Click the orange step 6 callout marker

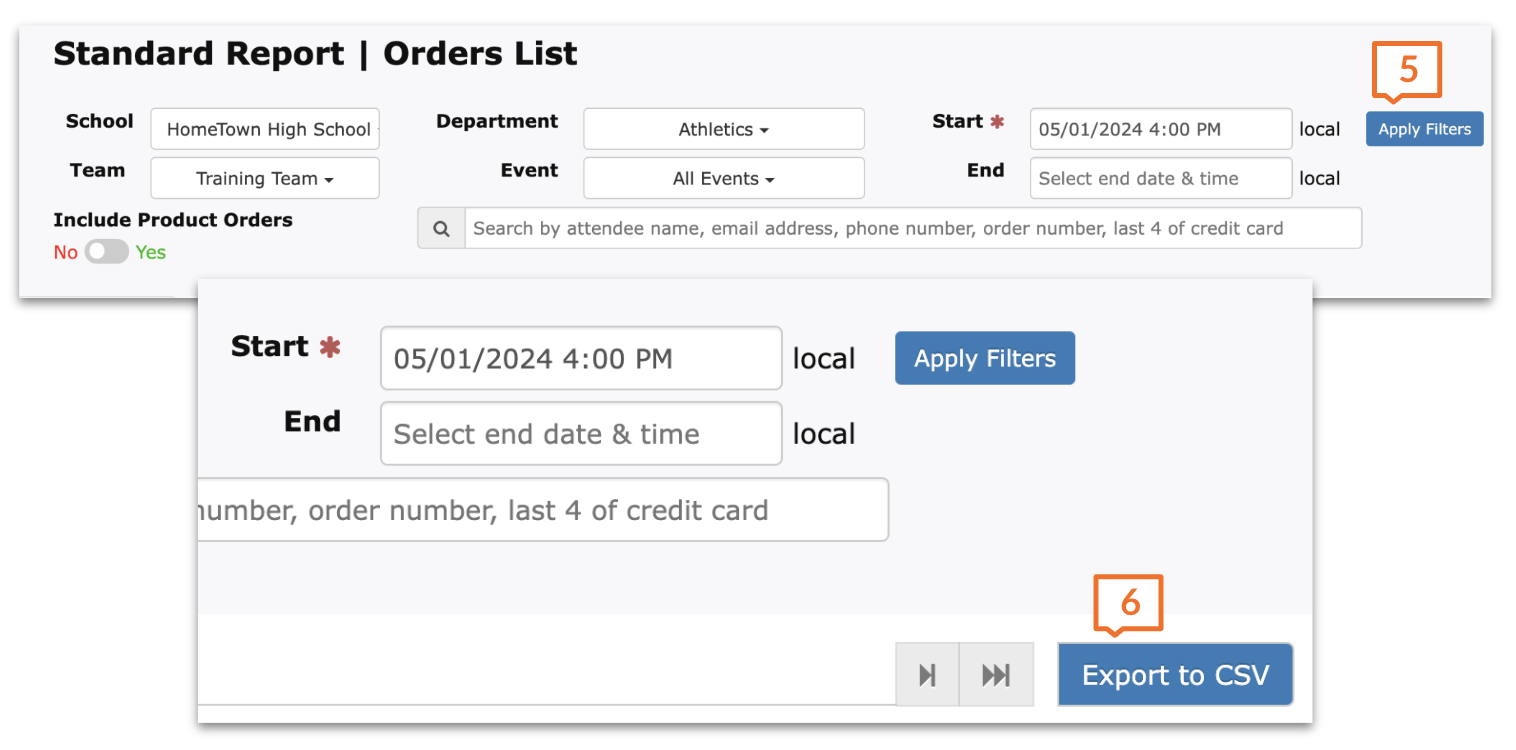click(1129, 602)
